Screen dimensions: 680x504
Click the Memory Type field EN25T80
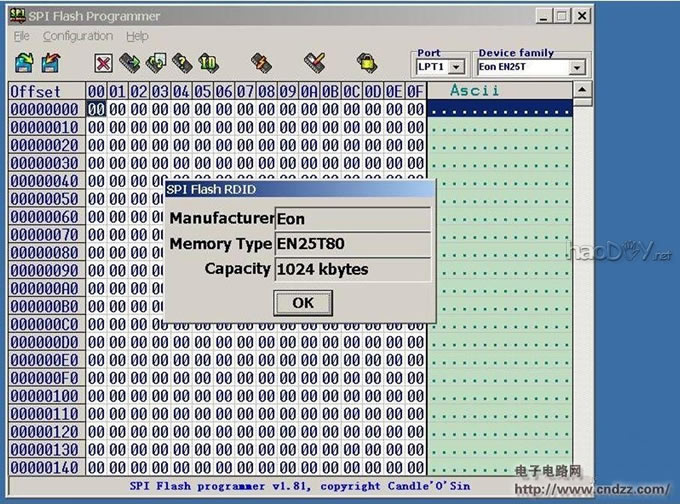coord(352,244)
